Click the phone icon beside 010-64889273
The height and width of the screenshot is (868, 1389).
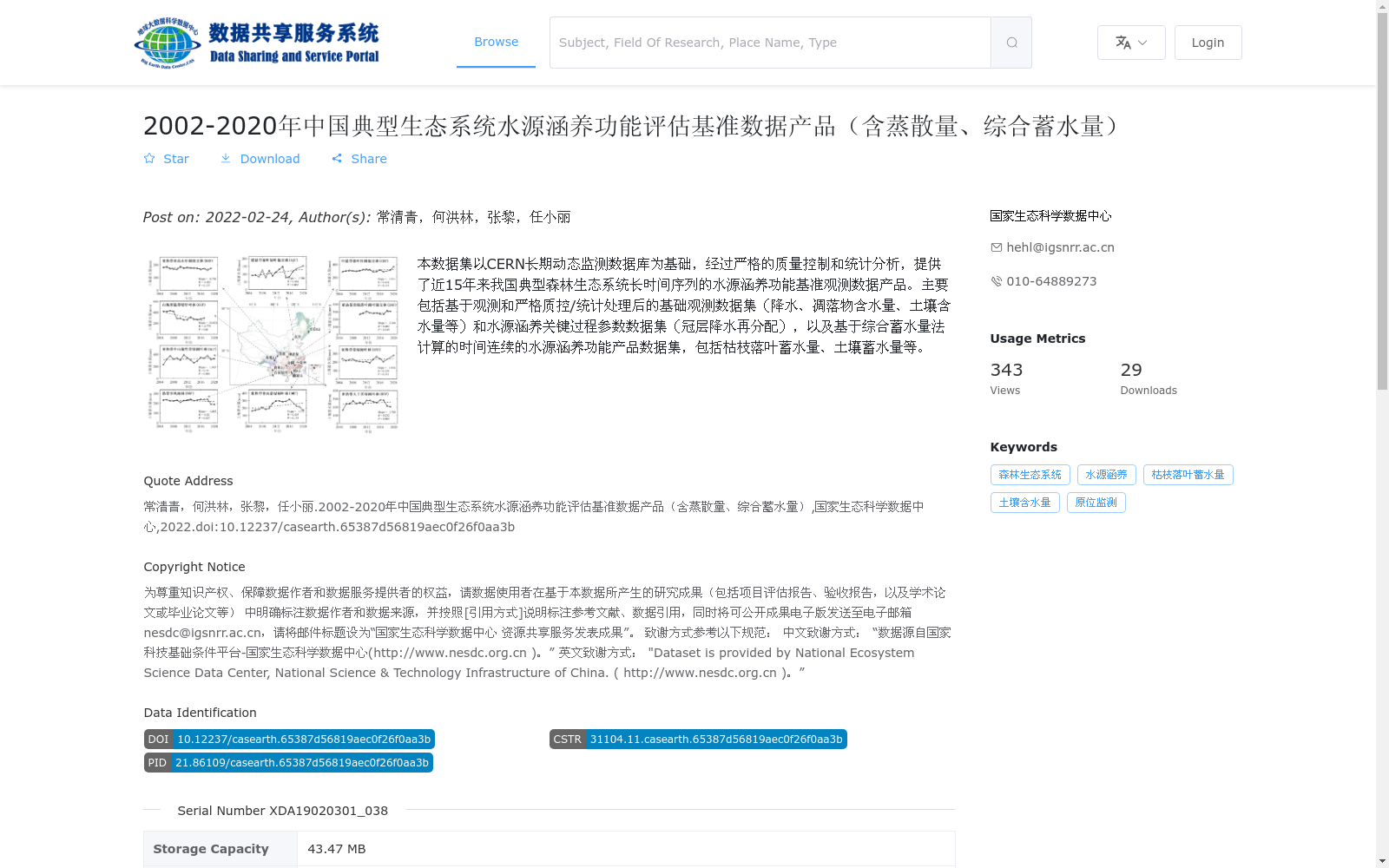(x=996, y=281)
